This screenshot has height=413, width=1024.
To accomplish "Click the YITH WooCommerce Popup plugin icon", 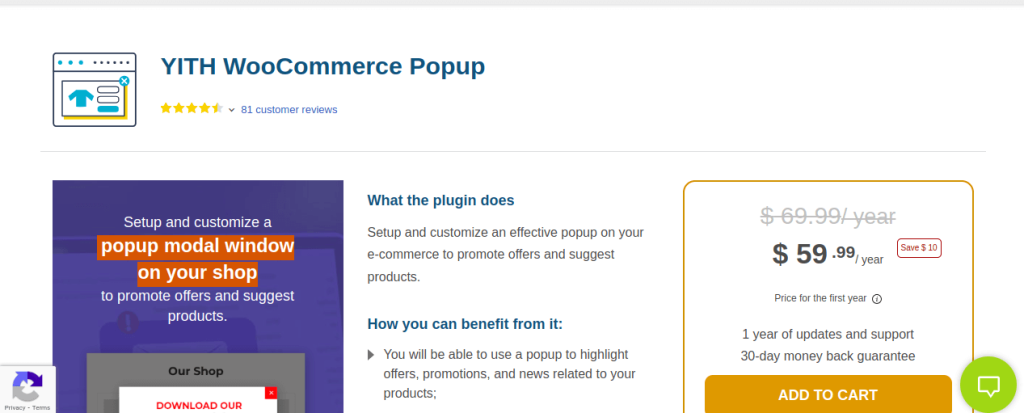I will 95,90.
